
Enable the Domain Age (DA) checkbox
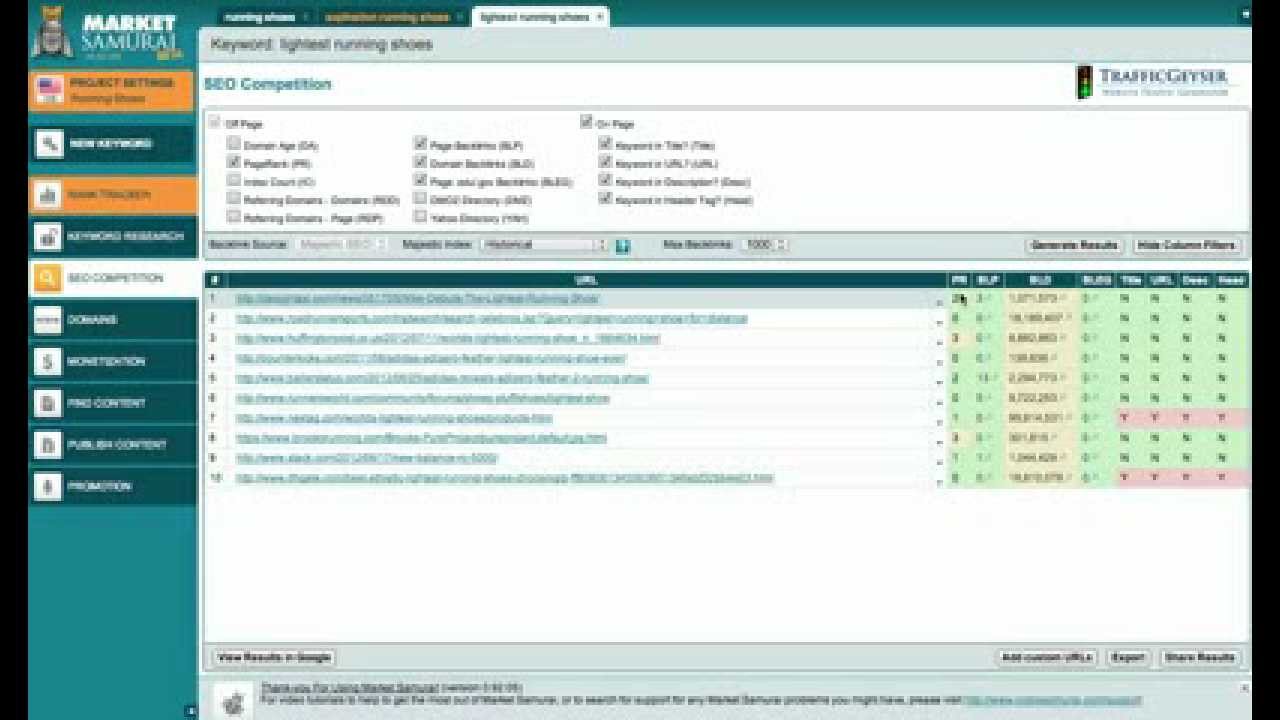point(234,144)
